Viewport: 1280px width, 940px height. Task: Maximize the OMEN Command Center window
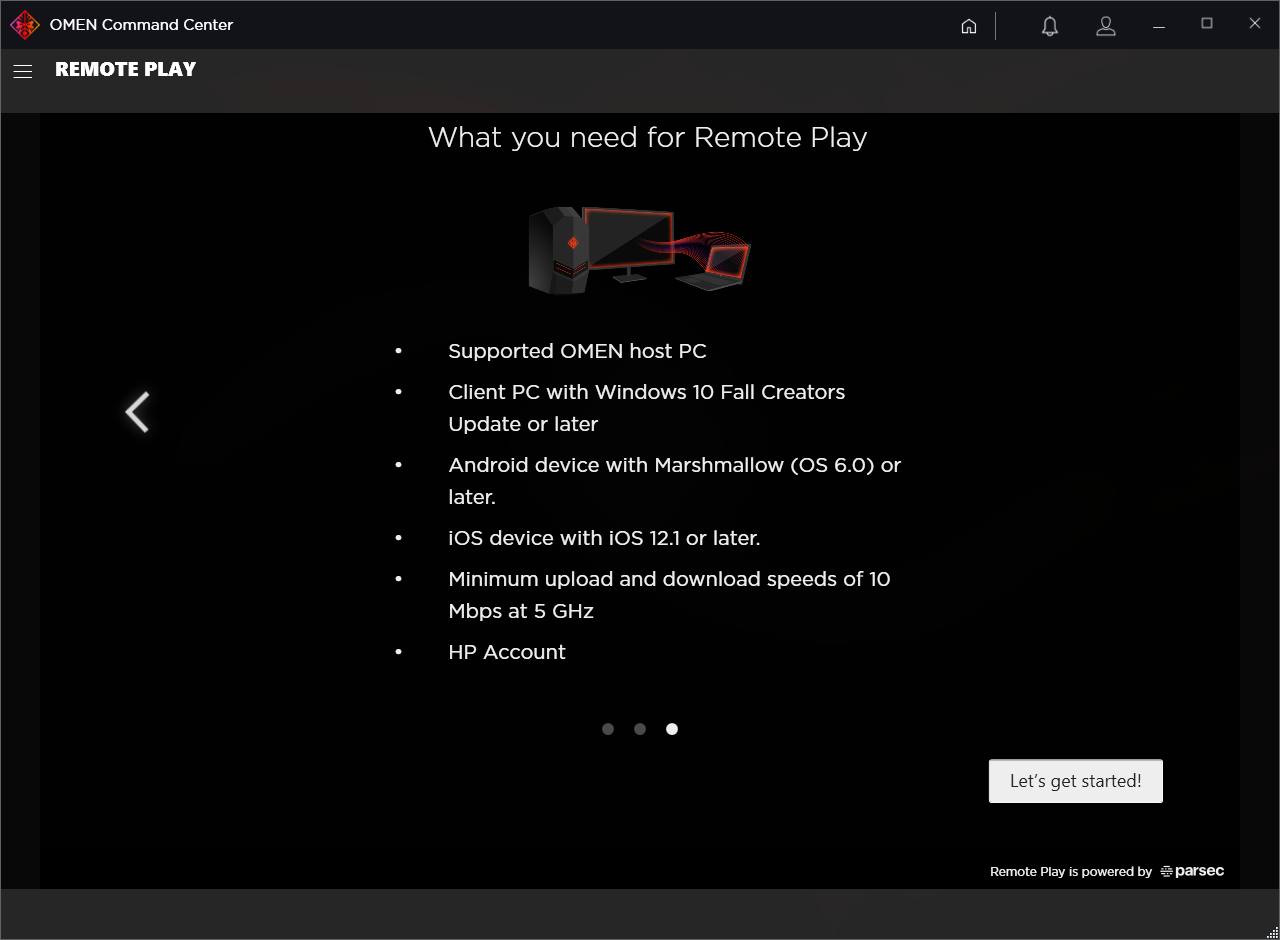(x=1207, y=24)
